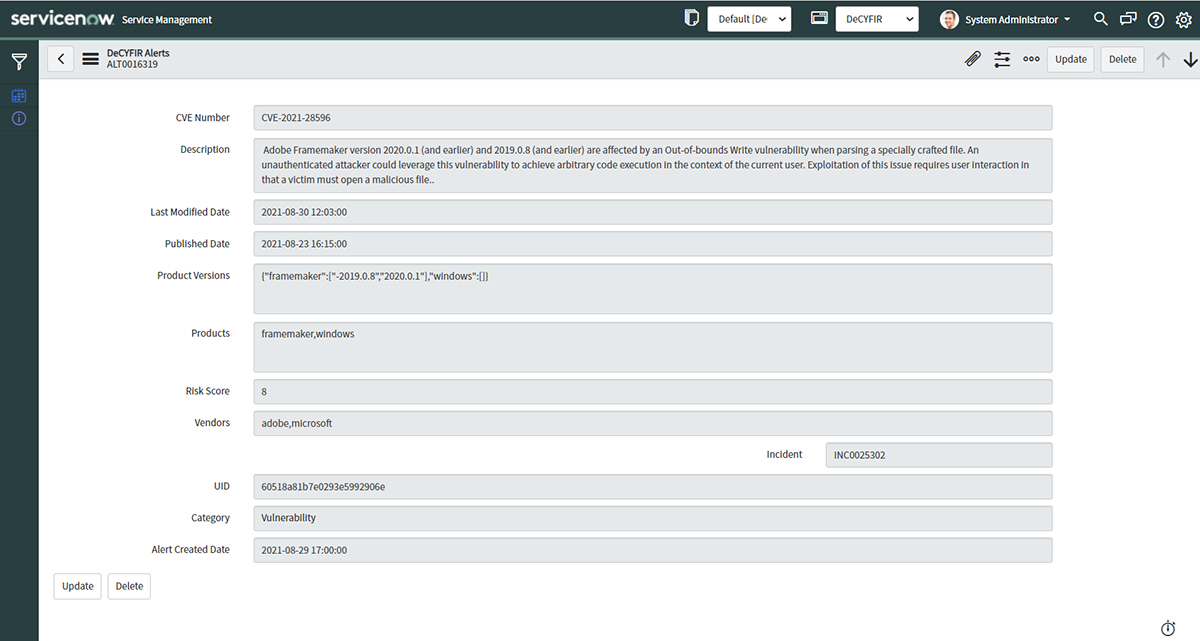This screenshot has height=641, width=1200.
Task: Click the top Update button
Action: [1071, 59]
